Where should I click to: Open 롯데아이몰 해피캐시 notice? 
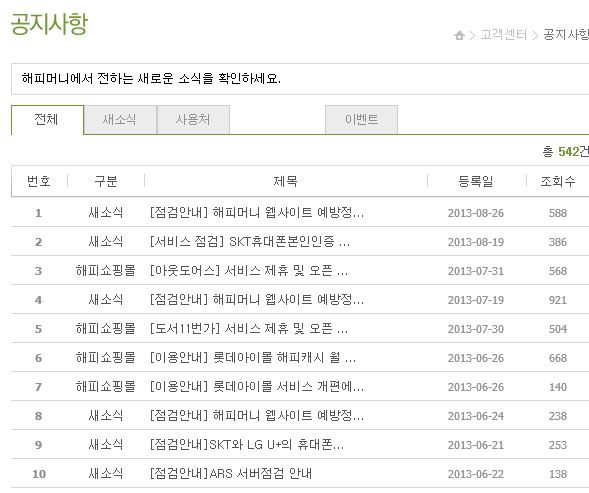point(252,358)
